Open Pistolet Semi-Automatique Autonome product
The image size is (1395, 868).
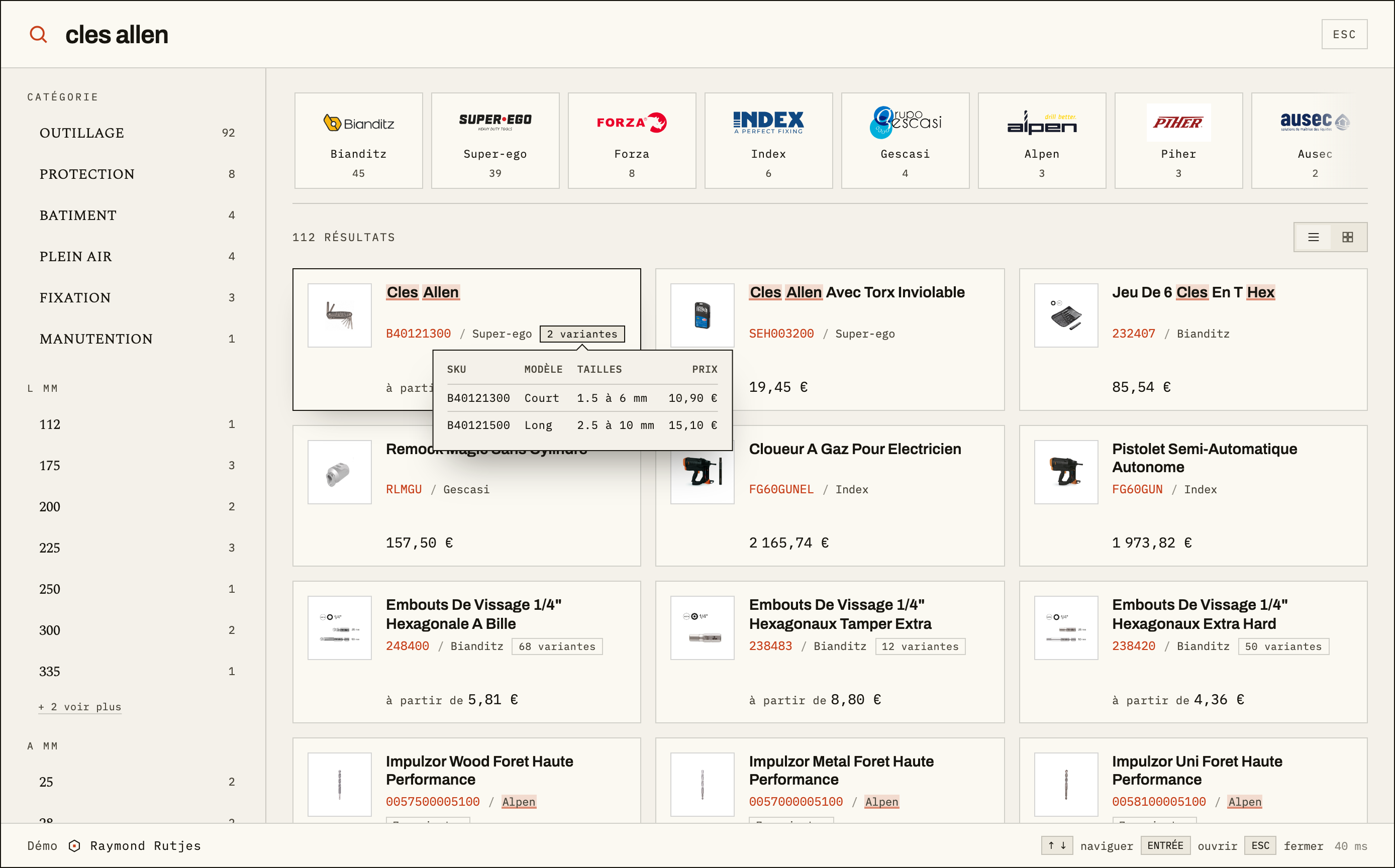click(1205, 458)
